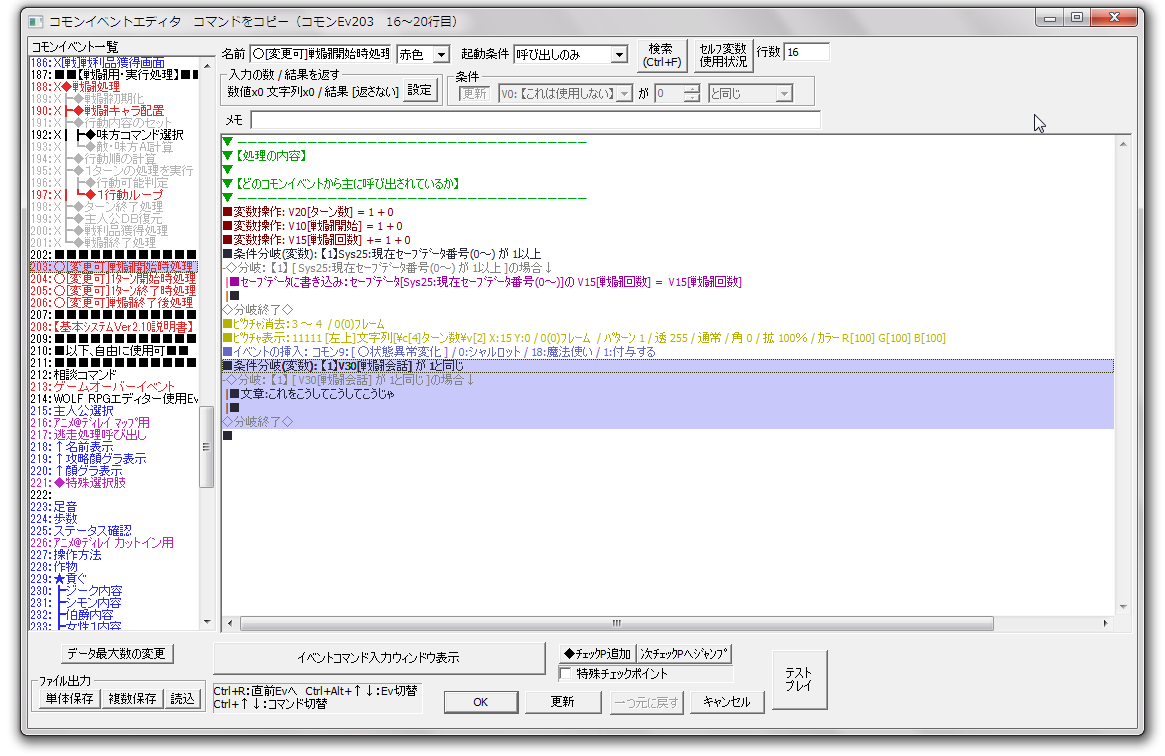
Task: Click the event list scroll-up arrow
Action: [207, 65]
